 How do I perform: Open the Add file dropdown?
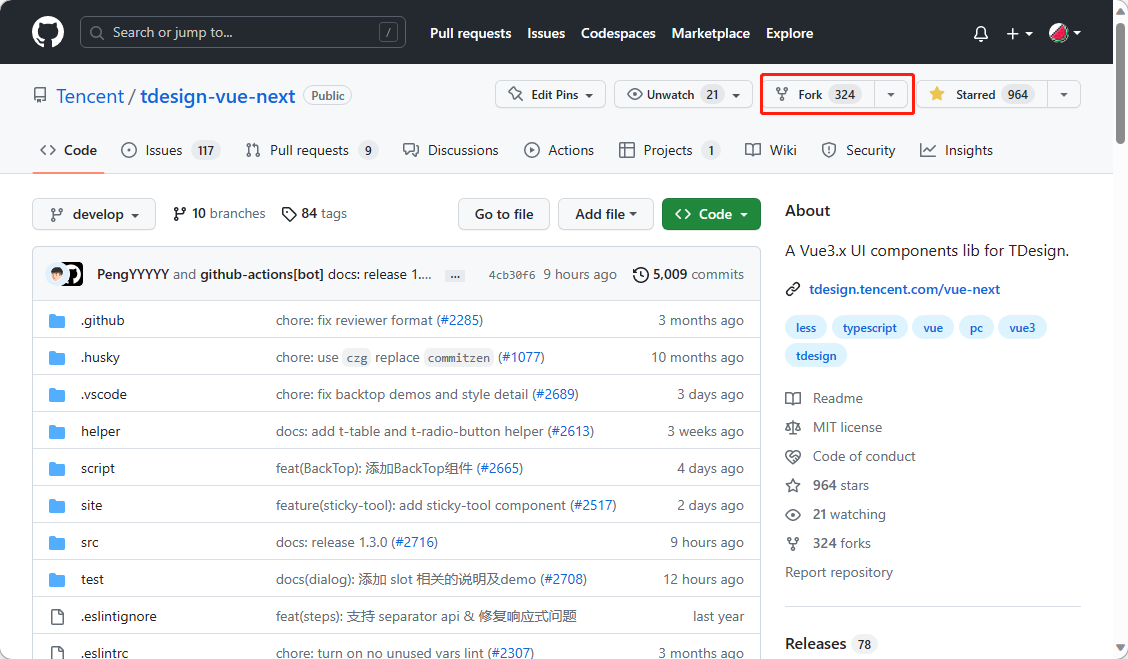(x=606, y=214)
